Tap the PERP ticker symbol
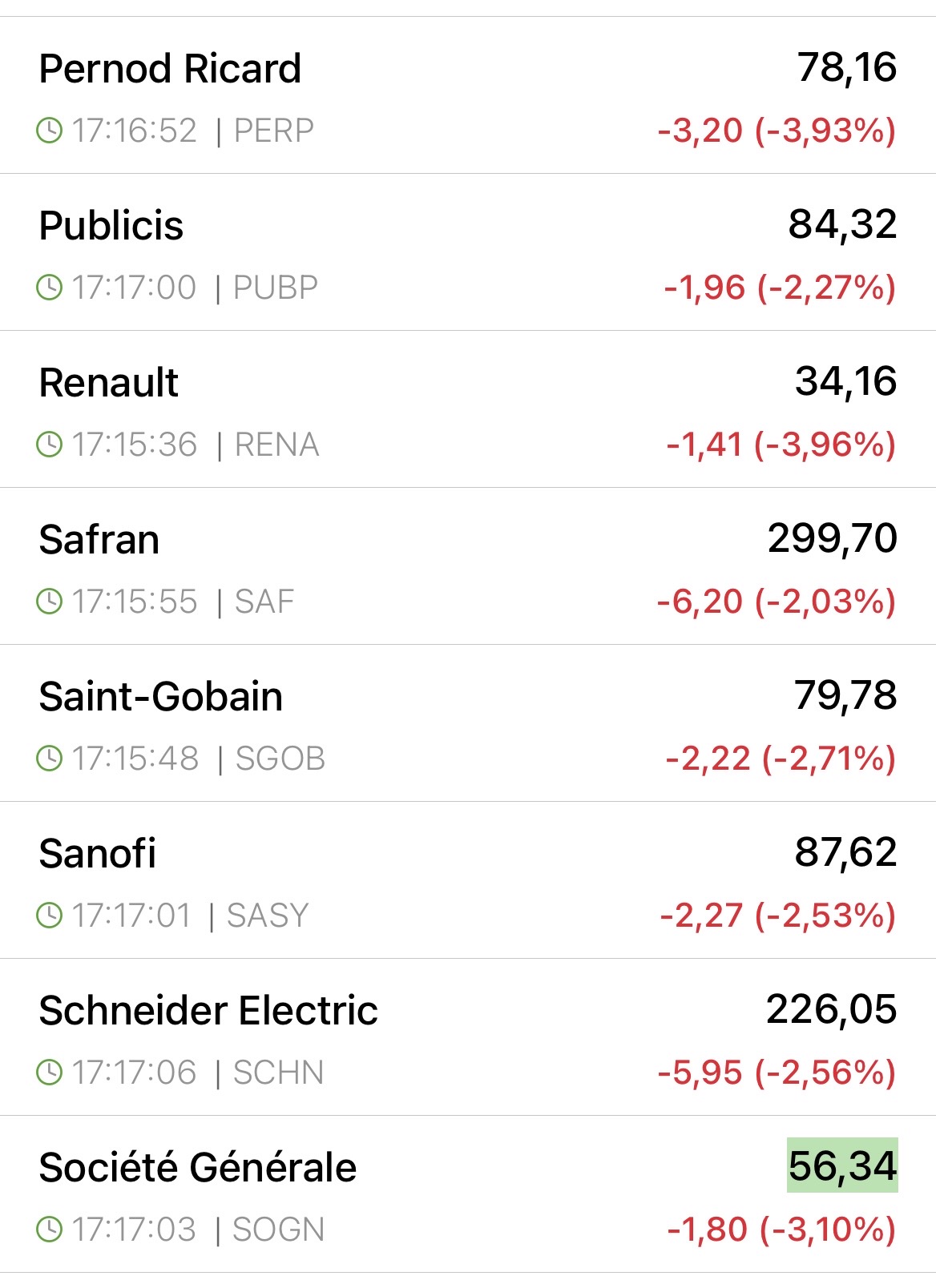This screenshot has height=1288, width=936. [x=273, y=130]
